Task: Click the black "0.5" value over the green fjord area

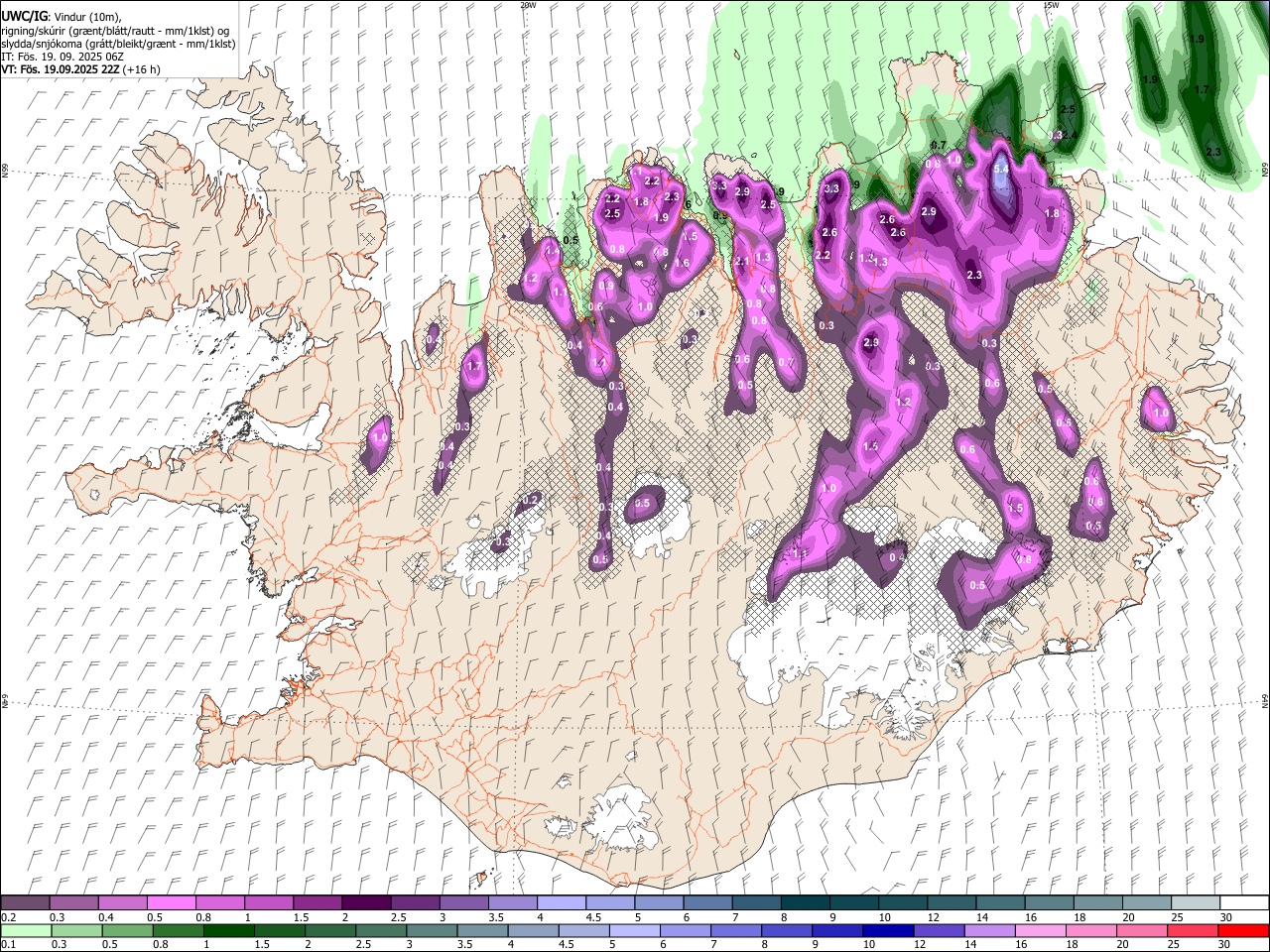Action: pos(571,240)
